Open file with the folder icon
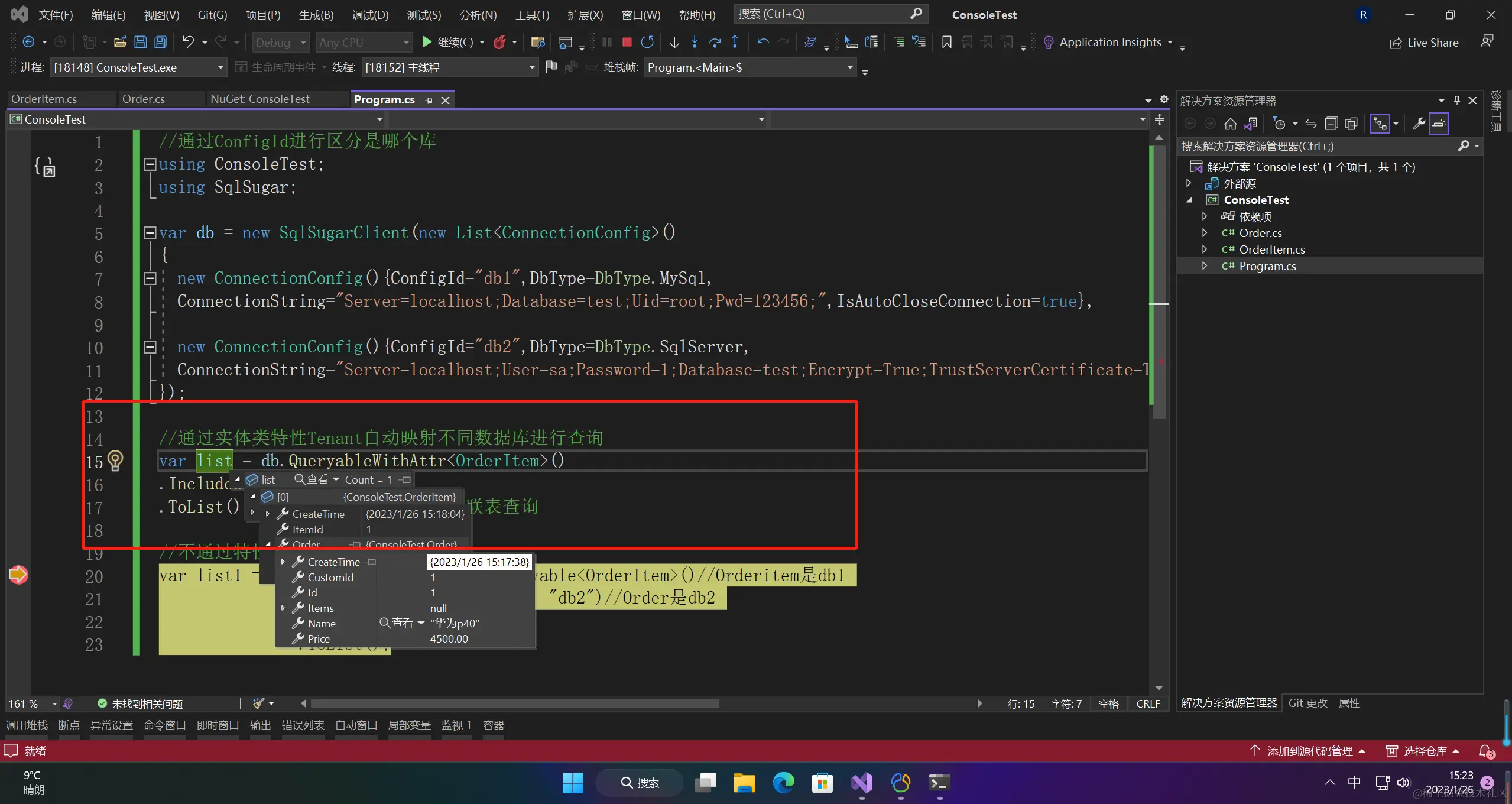Viewport: 1512px width, 804px height. [121, 42]
